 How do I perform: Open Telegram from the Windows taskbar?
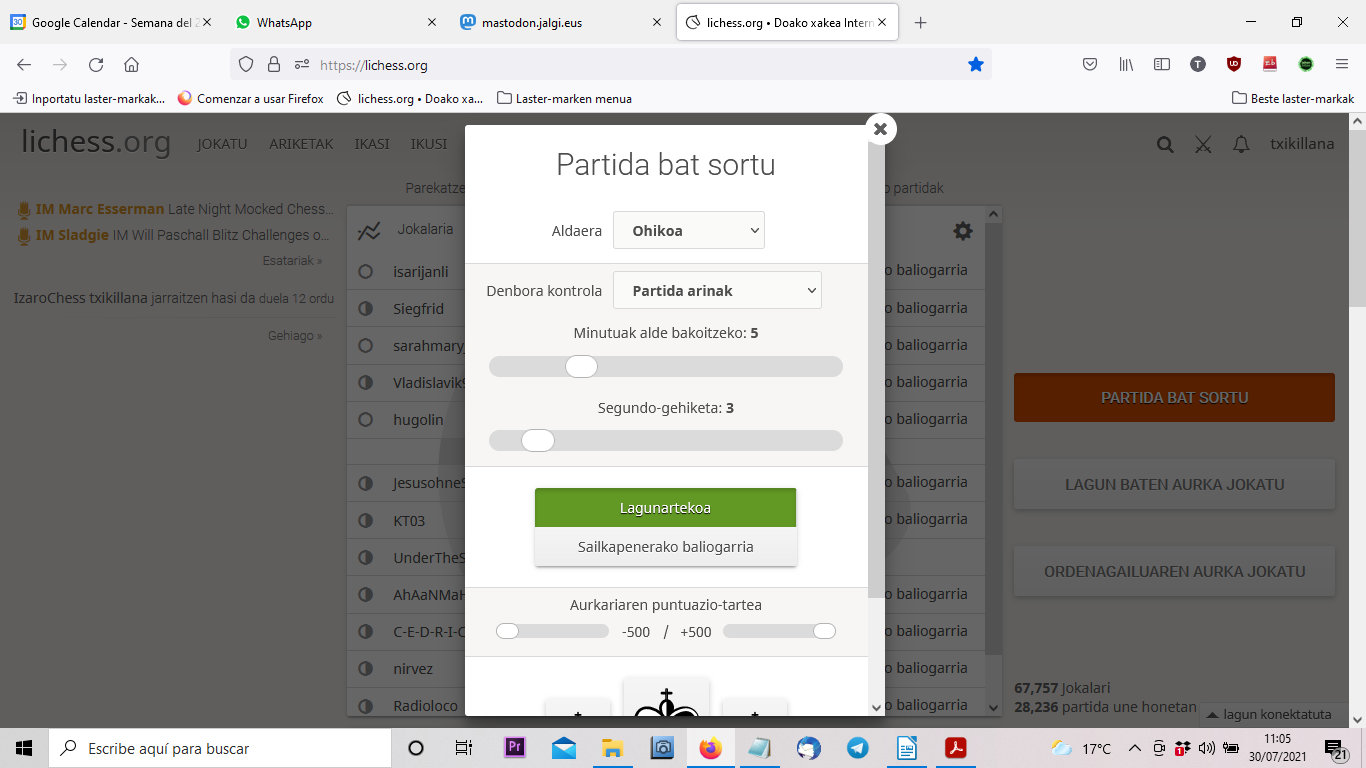tap(857, 748)
